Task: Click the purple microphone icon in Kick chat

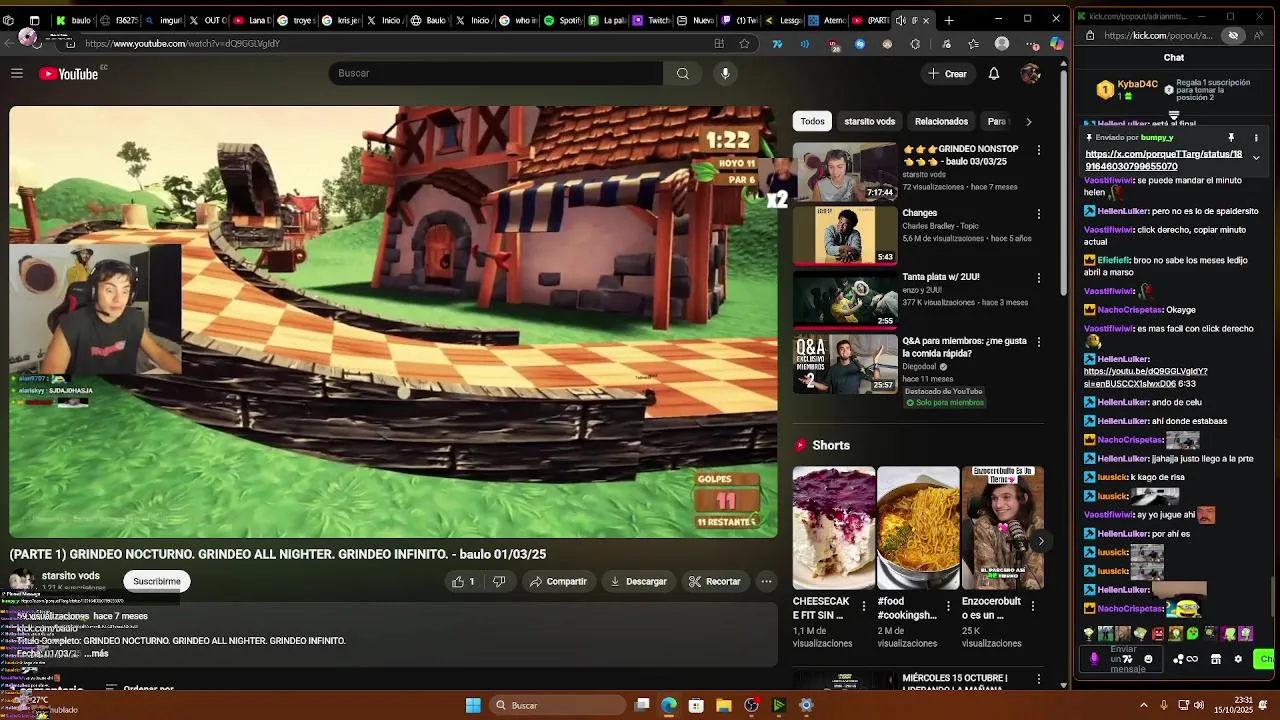Action: click(x=1094, y=659)
